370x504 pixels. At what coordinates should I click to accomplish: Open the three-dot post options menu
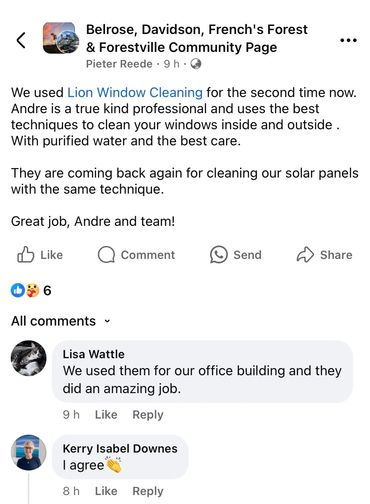(x=349, y=40)
